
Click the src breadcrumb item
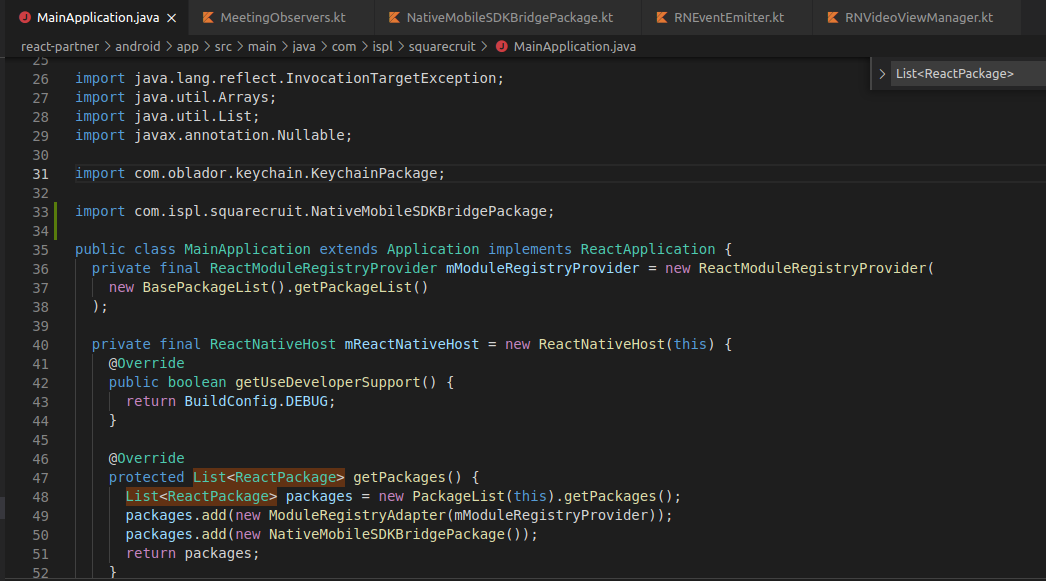pos(221,46)
